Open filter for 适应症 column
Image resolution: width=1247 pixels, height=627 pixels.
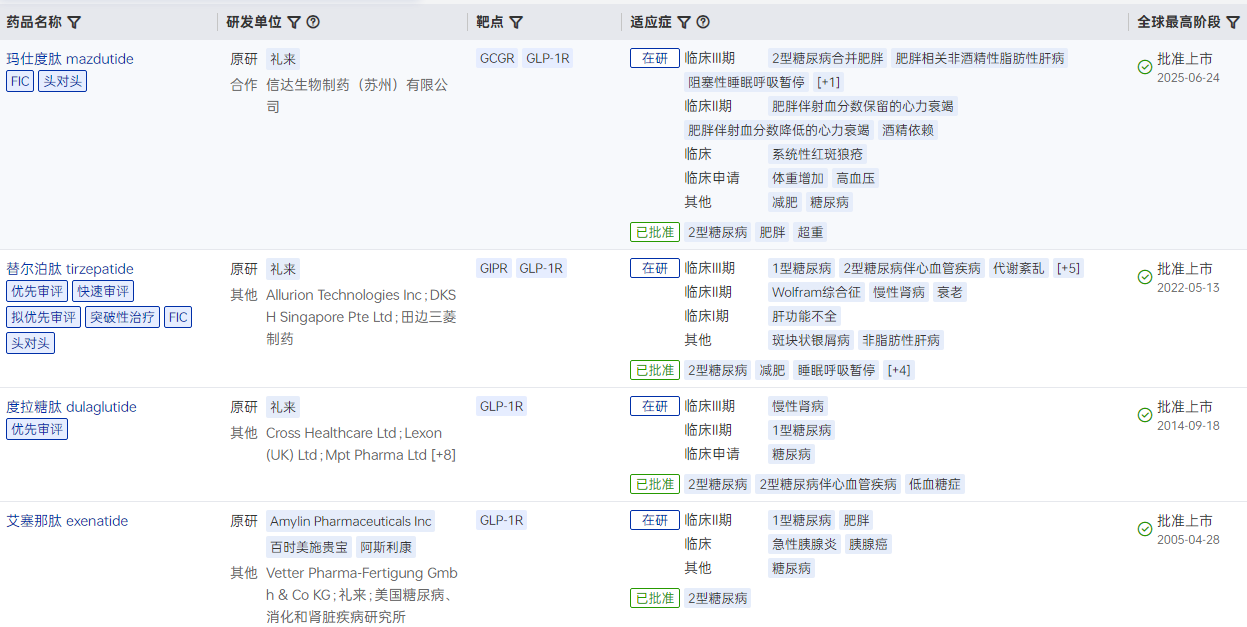pyautogui.click(x=684, y=22)
